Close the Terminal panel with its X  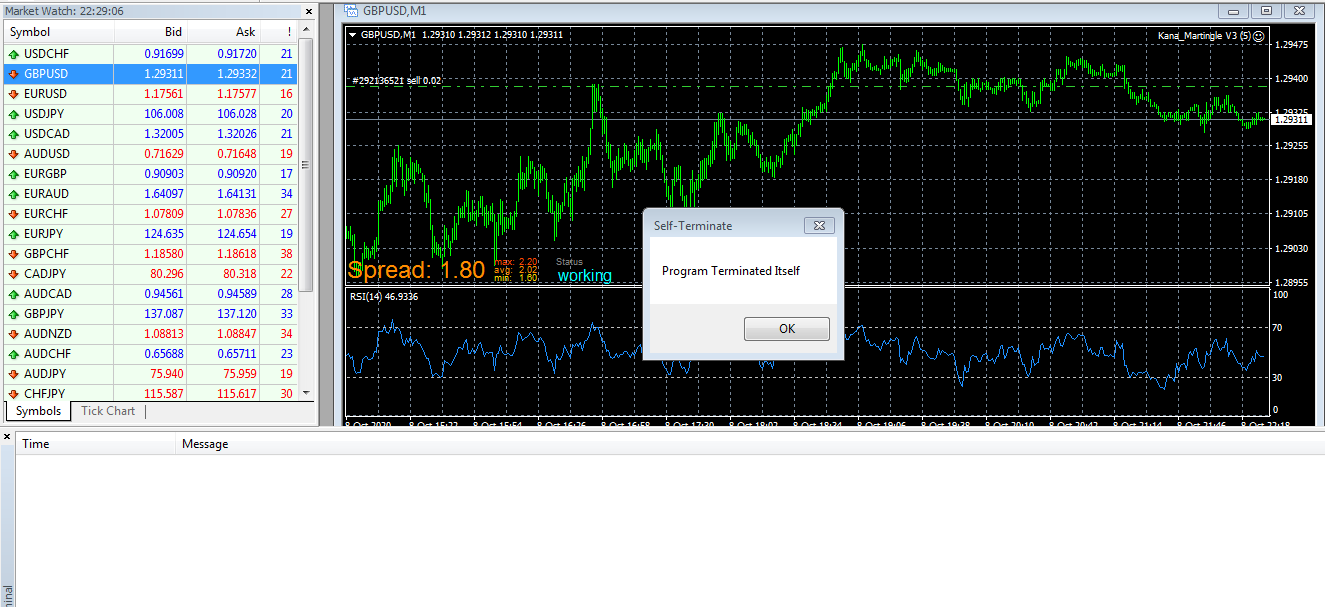(7, 437)
